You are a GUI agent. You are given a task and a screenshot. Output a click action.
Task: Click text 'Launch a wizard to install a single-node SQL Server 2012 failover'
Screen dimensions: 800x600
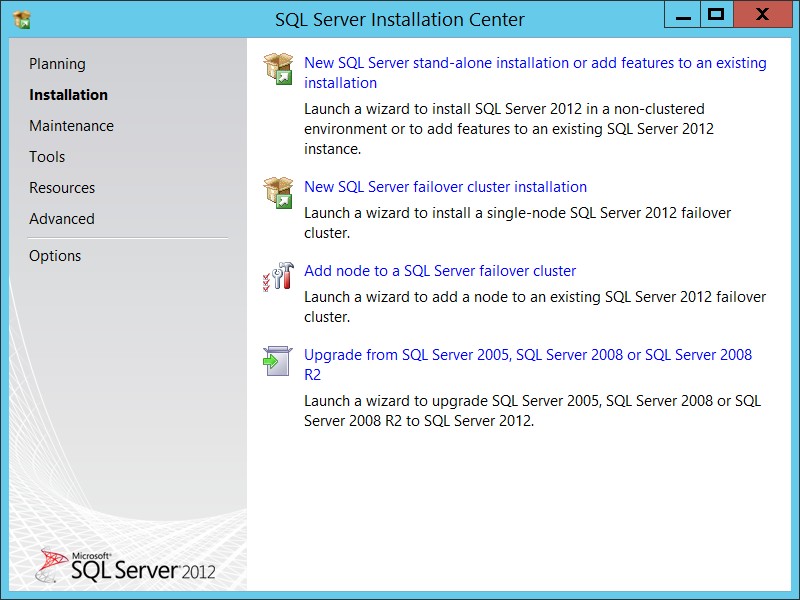[x=517, y=213]
